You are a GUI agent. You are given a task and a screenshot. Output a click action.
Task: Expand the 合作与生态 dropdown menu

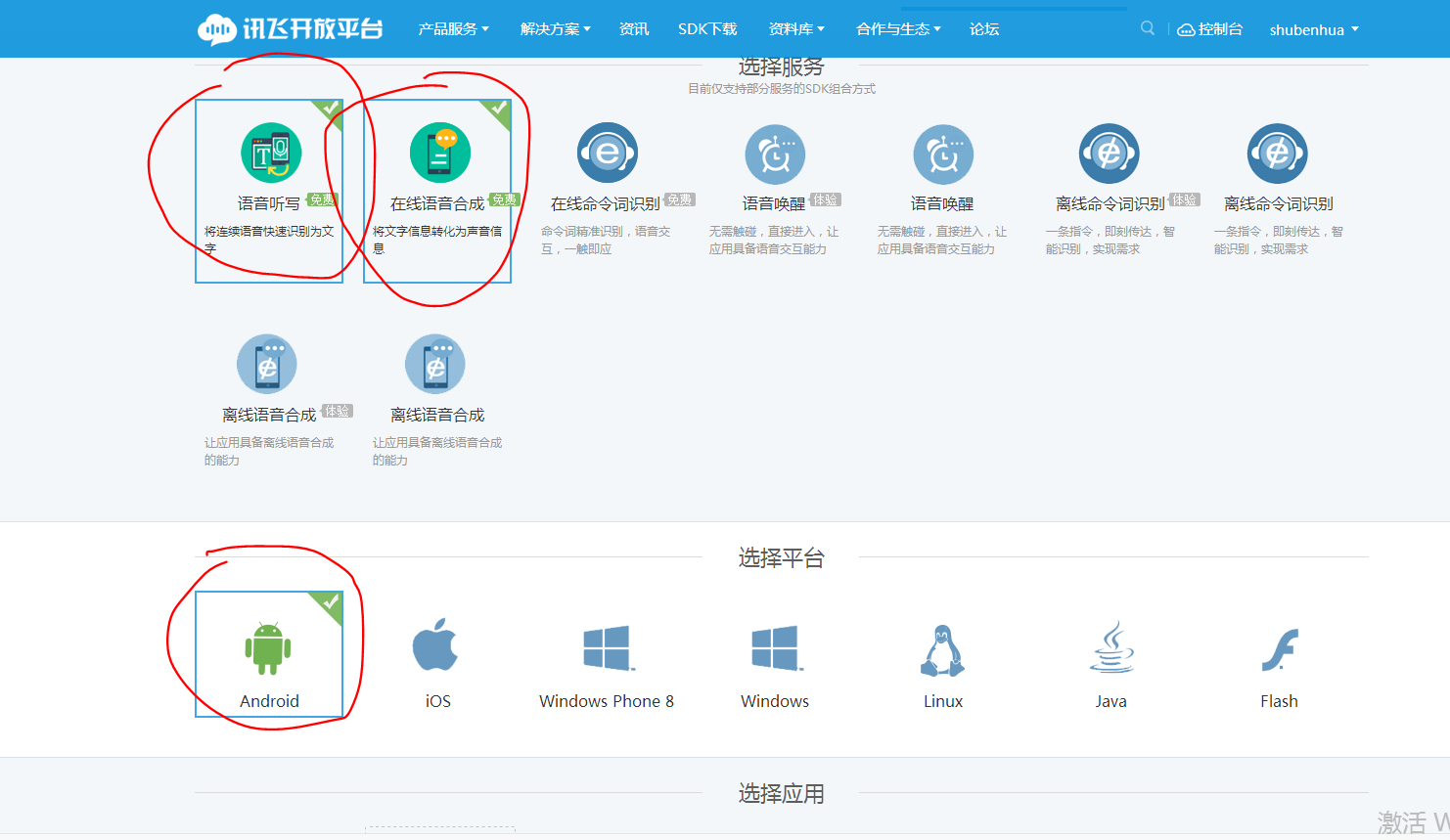click(x=898, y=29)
